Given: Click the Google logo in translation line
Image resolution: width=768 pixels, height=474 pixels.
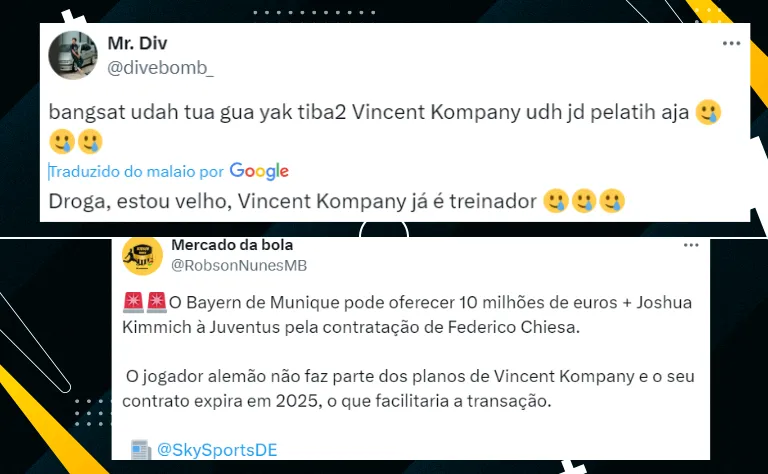Looking at the screenshot, I should [x=259, y=171].
